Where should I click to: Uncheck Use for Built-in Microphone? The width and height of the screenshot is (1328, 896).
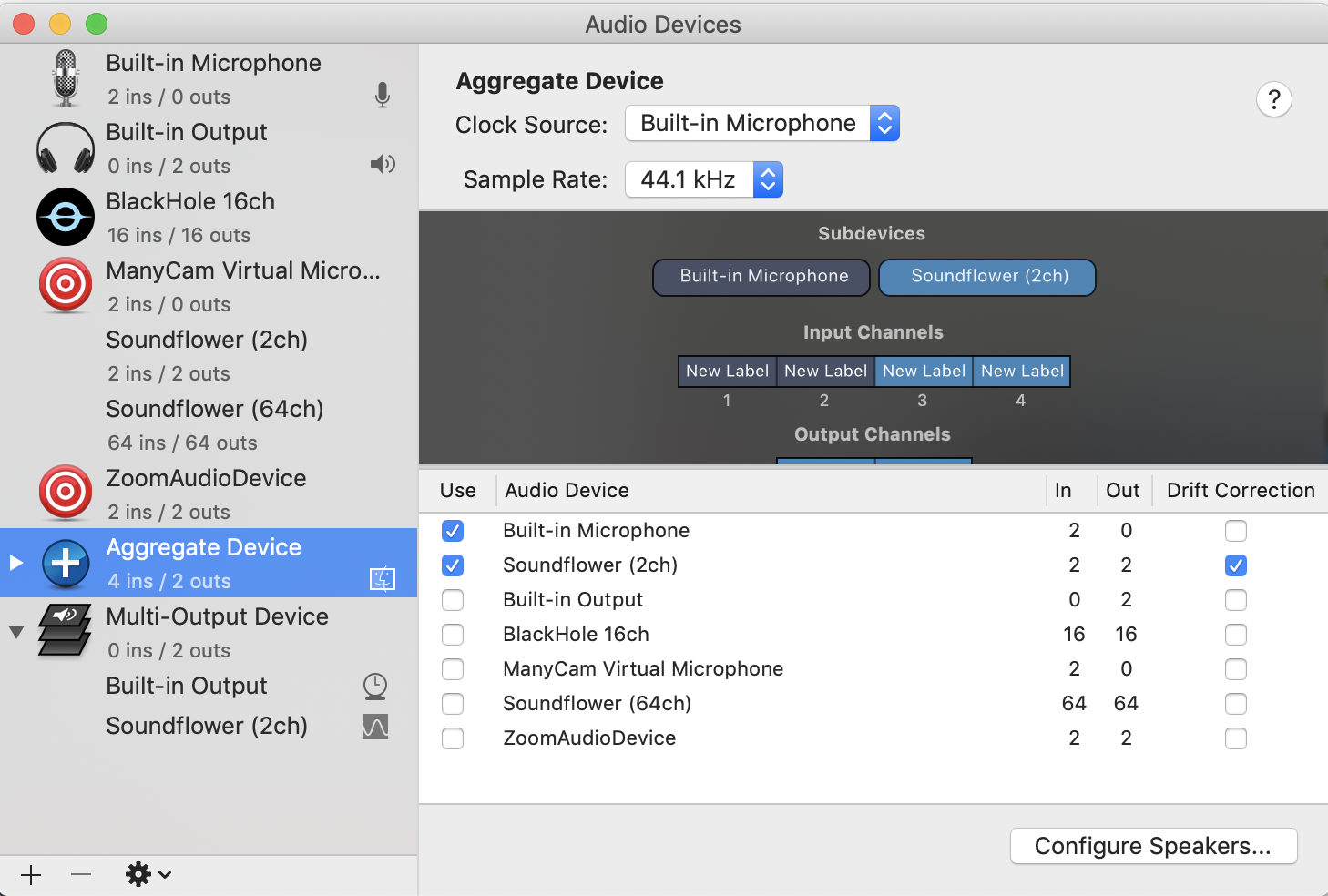click(453, 531)
